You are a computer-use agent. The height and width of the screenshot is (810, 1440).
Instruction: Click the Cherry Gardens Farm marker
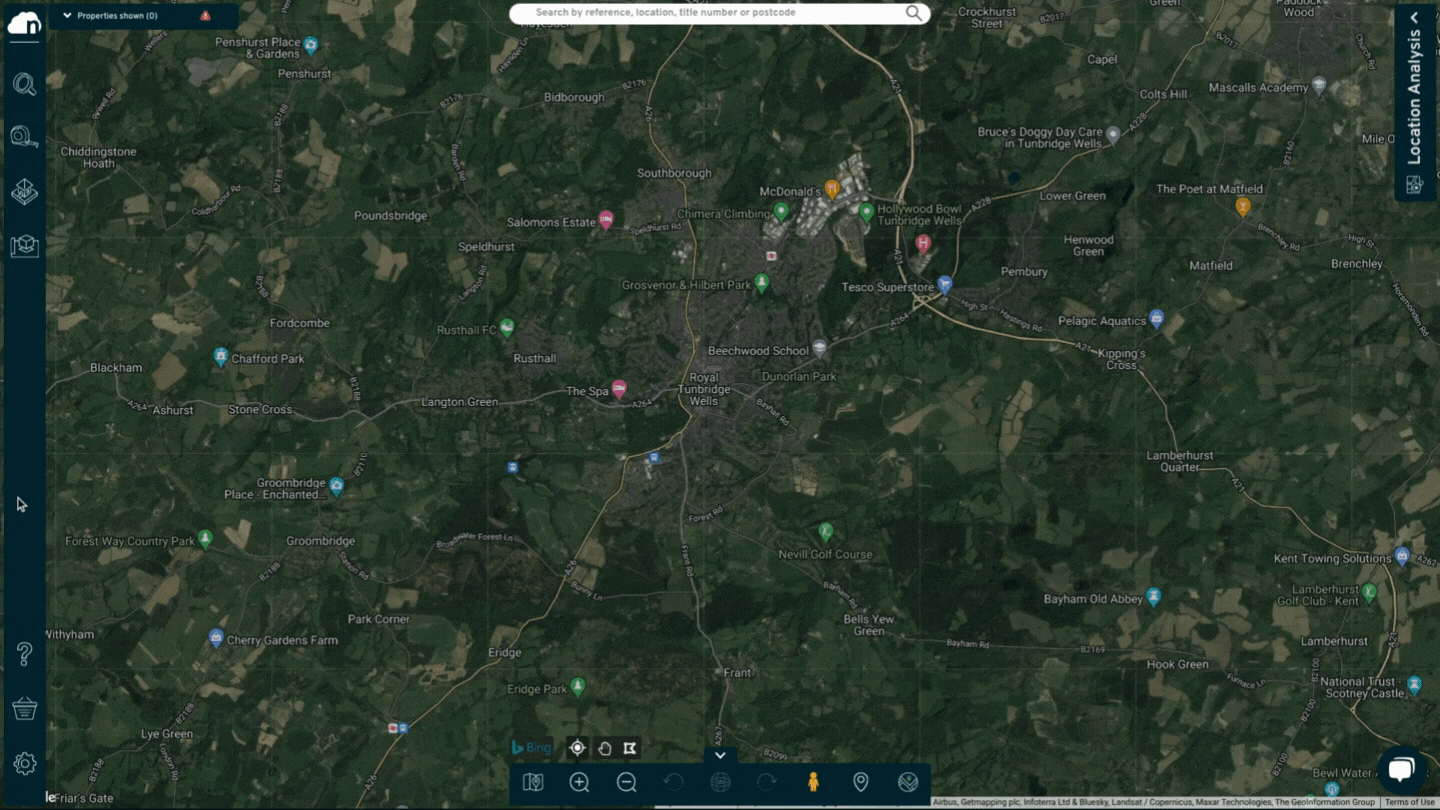pos(216,638)
